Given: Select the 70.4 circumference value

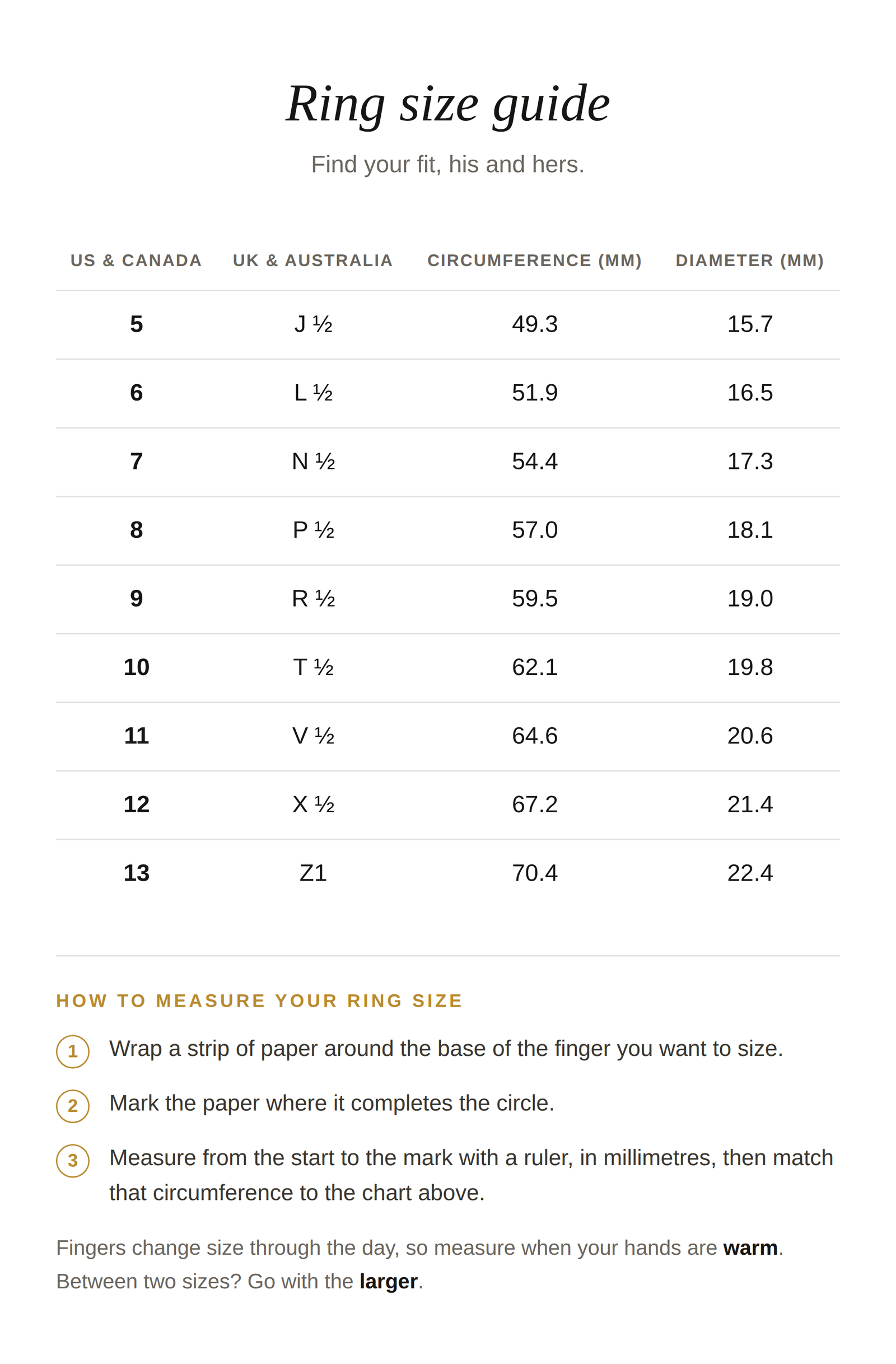Looking at the screenshot, I should [x=534, y=873].
